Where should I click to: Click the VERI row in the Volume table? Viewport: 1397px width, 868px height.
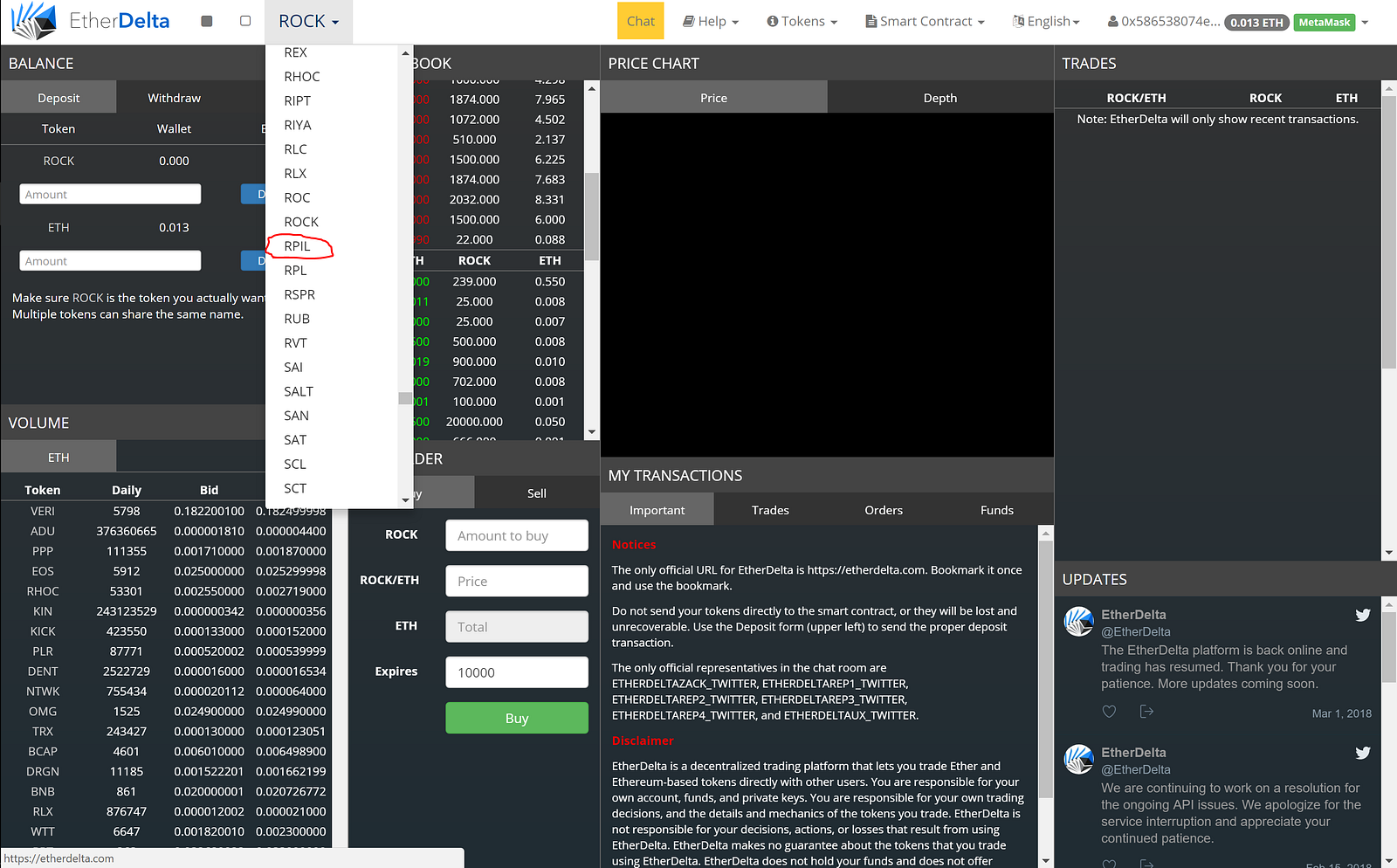166,512
